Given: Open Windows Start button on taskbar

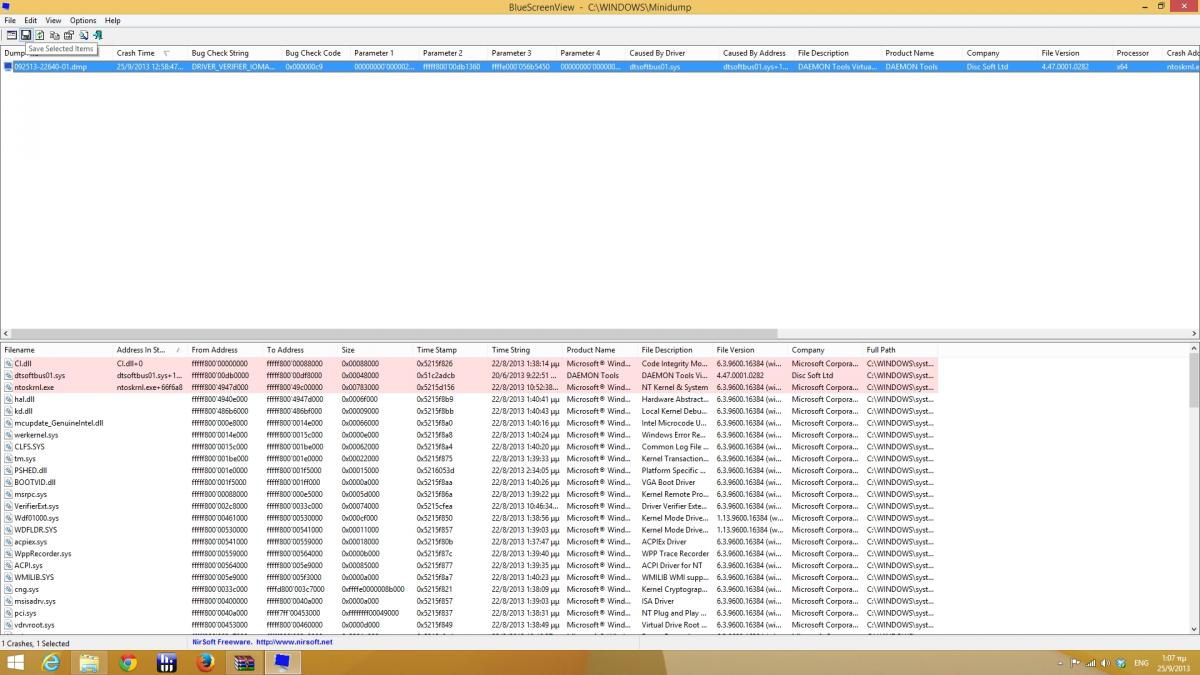Looking at the screenshot, I should coord(15,662).
